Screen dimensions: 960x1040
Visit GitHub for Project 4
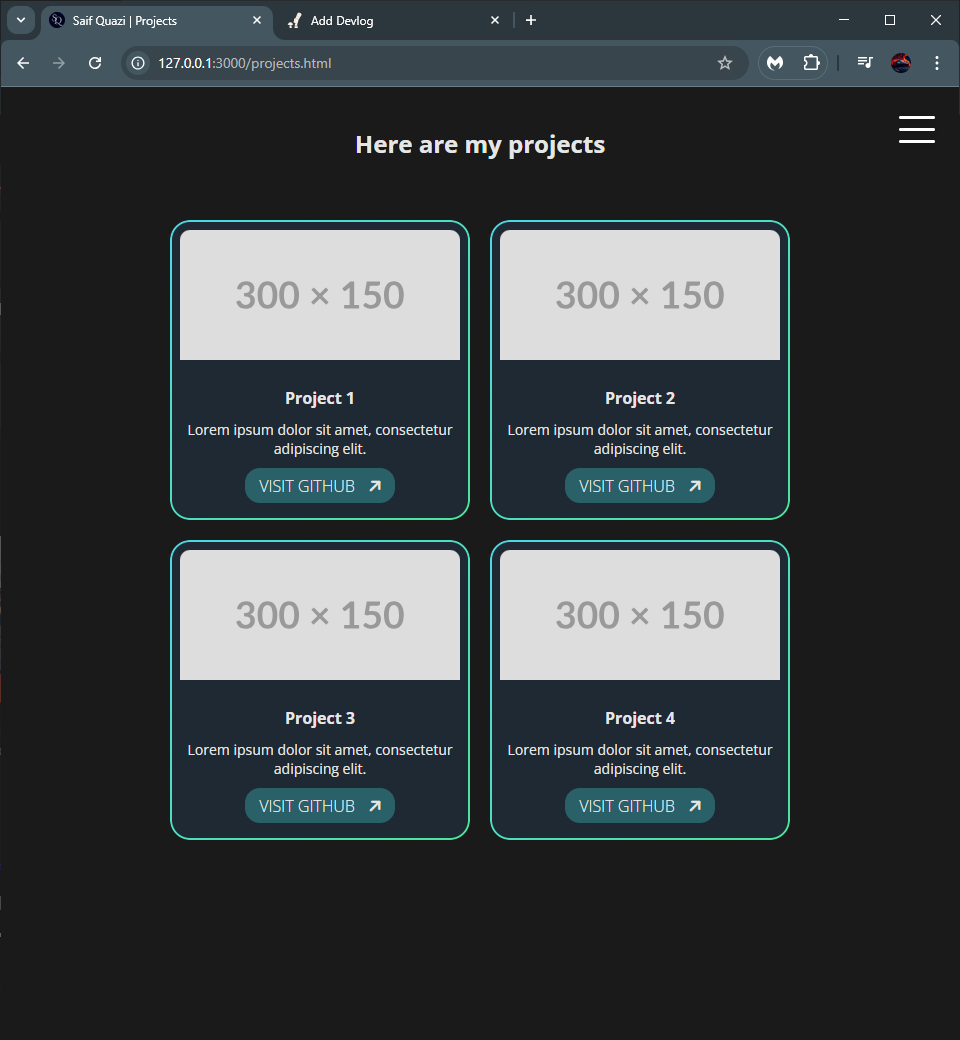(640, 806)
